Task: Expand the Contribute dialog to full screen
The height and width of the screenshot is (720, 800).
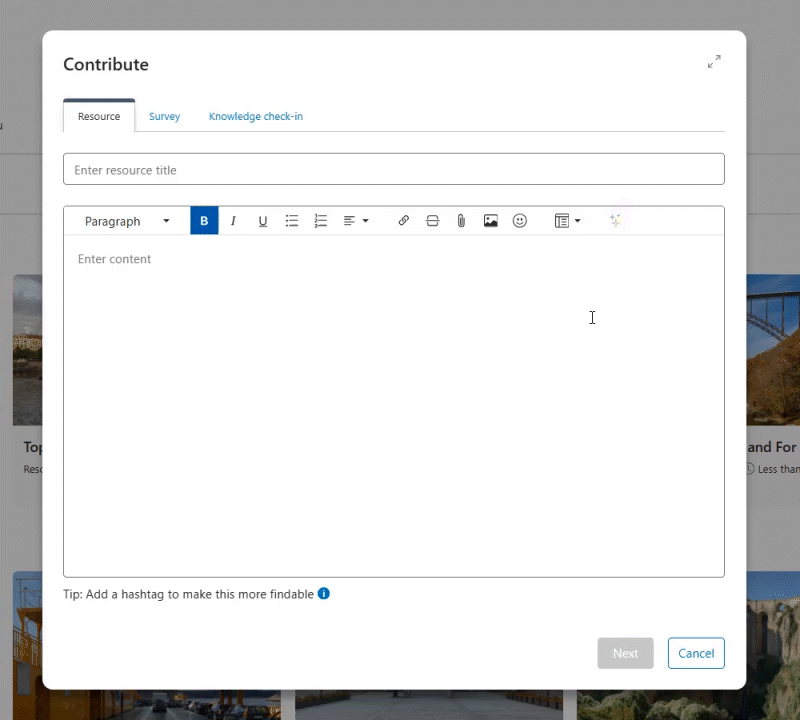Action: click(x=714, y=61)
